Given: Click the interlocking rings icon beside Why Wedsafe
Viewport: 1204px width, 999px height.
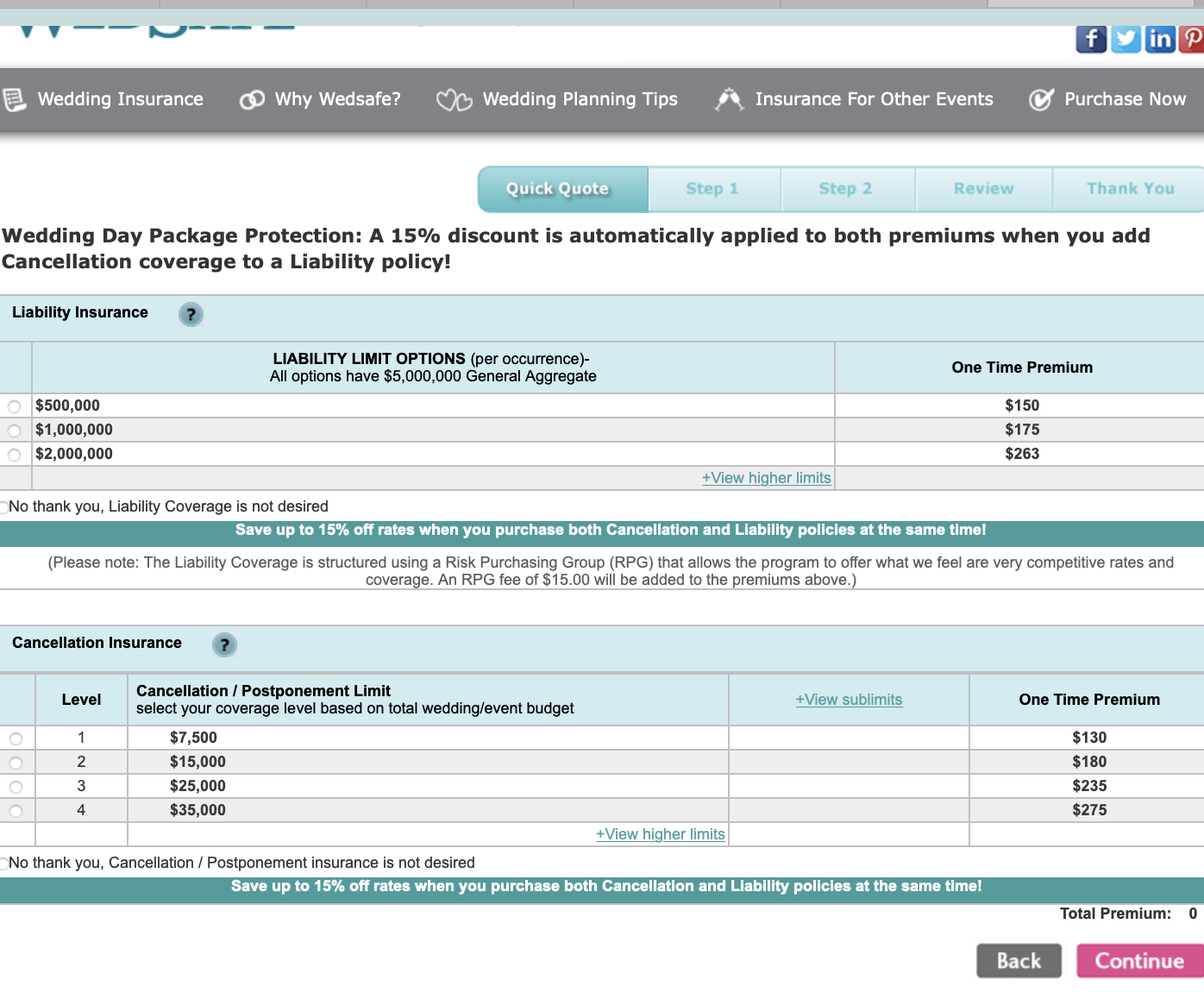Looking at the screenshot, I should click(252, 100).
